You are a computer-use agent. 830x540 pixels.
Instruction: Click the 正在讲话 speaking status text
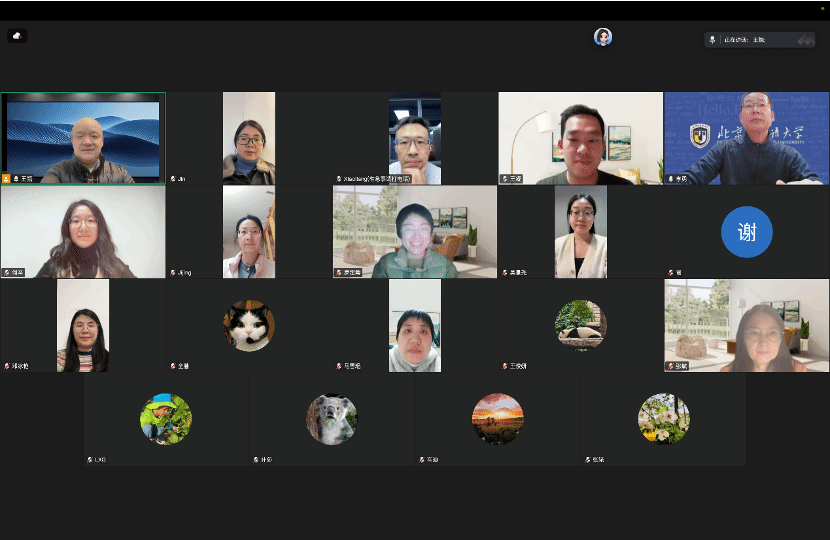pyautogui.click(x=735, y=39)
